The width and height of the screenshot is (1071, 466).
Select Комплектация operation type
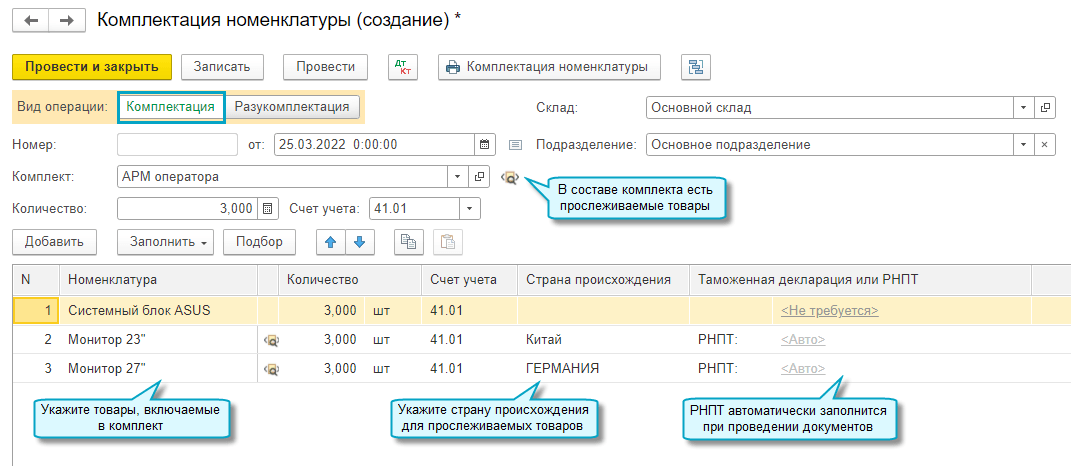pyautogui.click(x=171, y=107)
